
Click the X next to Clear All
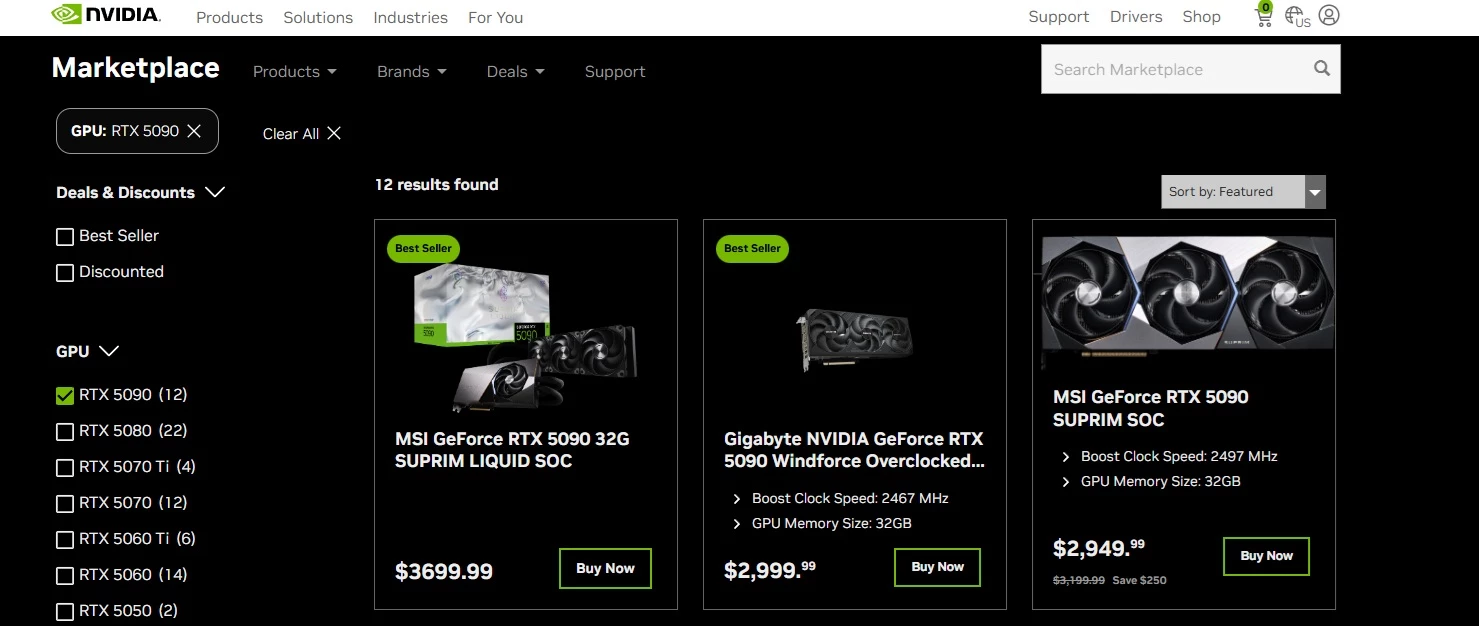(334, 133)
